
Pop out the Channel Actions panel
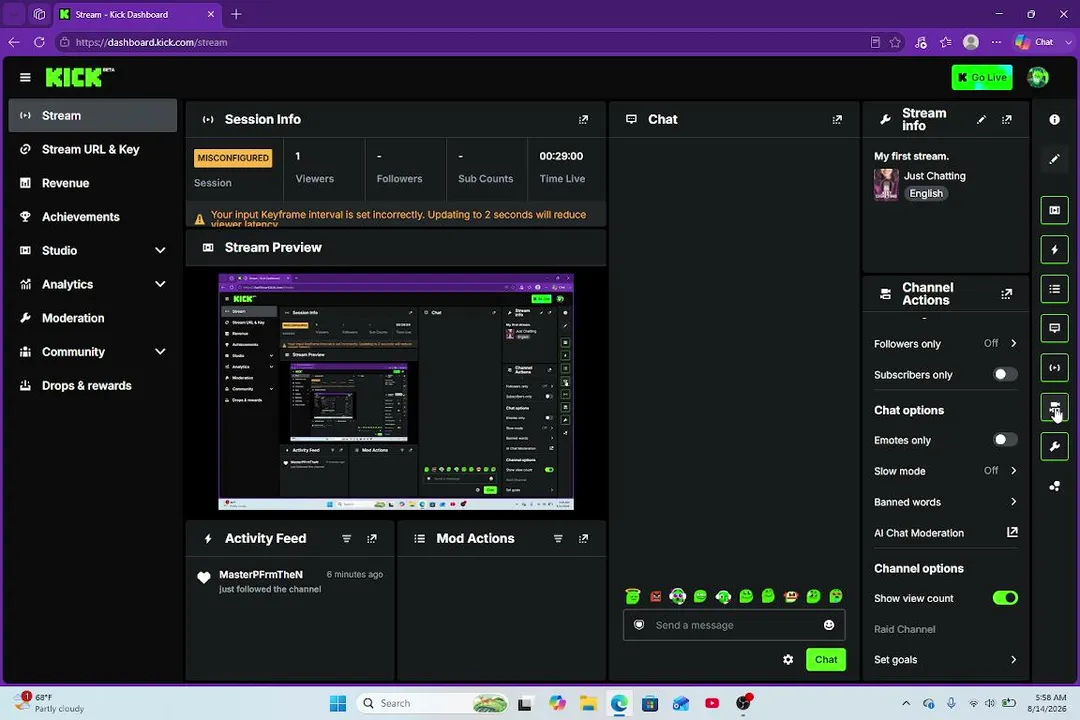(x=1006, y=294)
